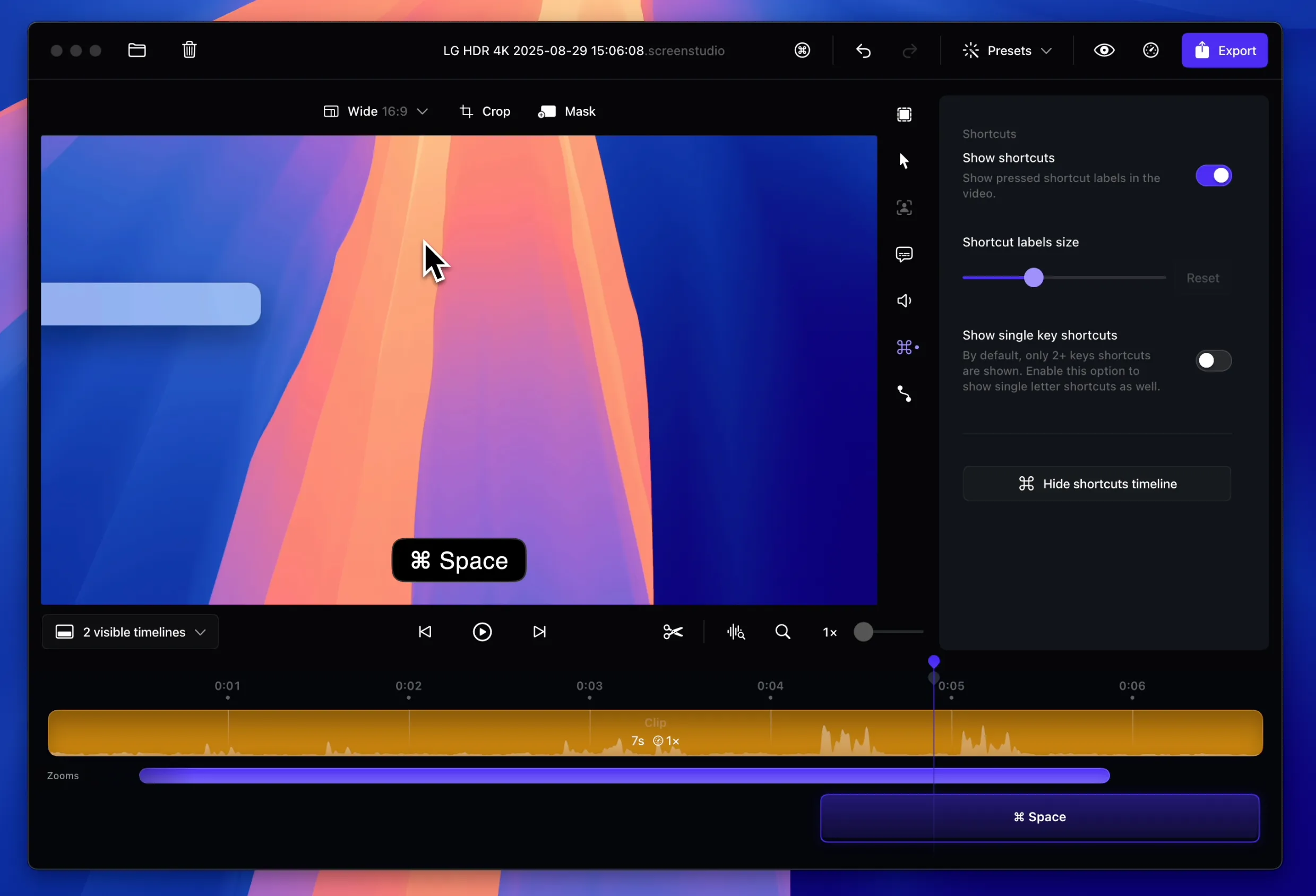Screen dimensions: 1316x896
Task: Expand the 2 visible timelines selector
Action: click(130, 632)
